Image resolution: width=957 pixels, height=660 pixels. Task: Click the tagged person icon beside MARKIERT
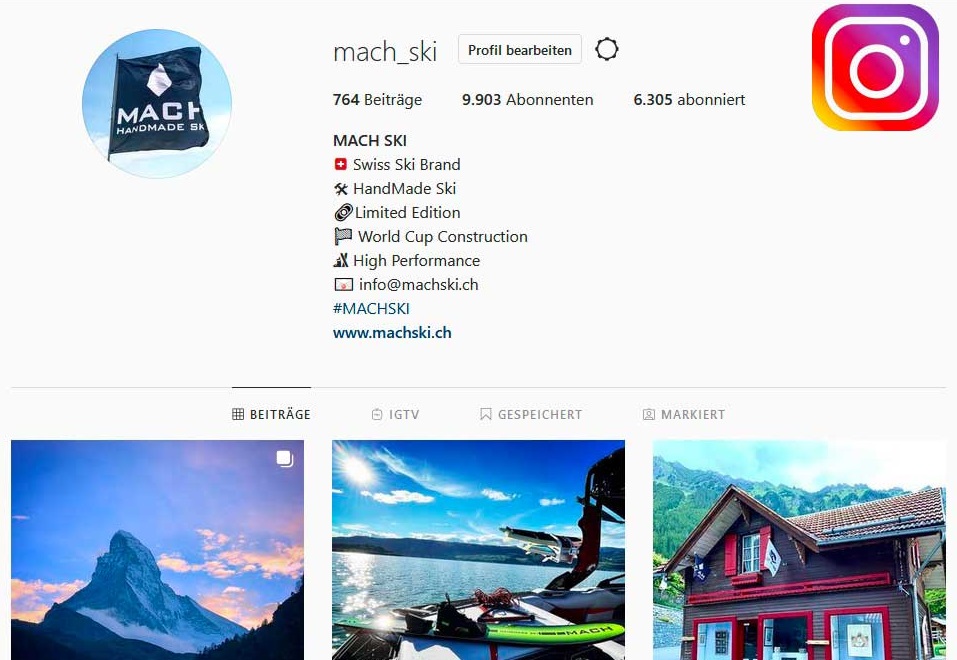[x=649, y=415]
